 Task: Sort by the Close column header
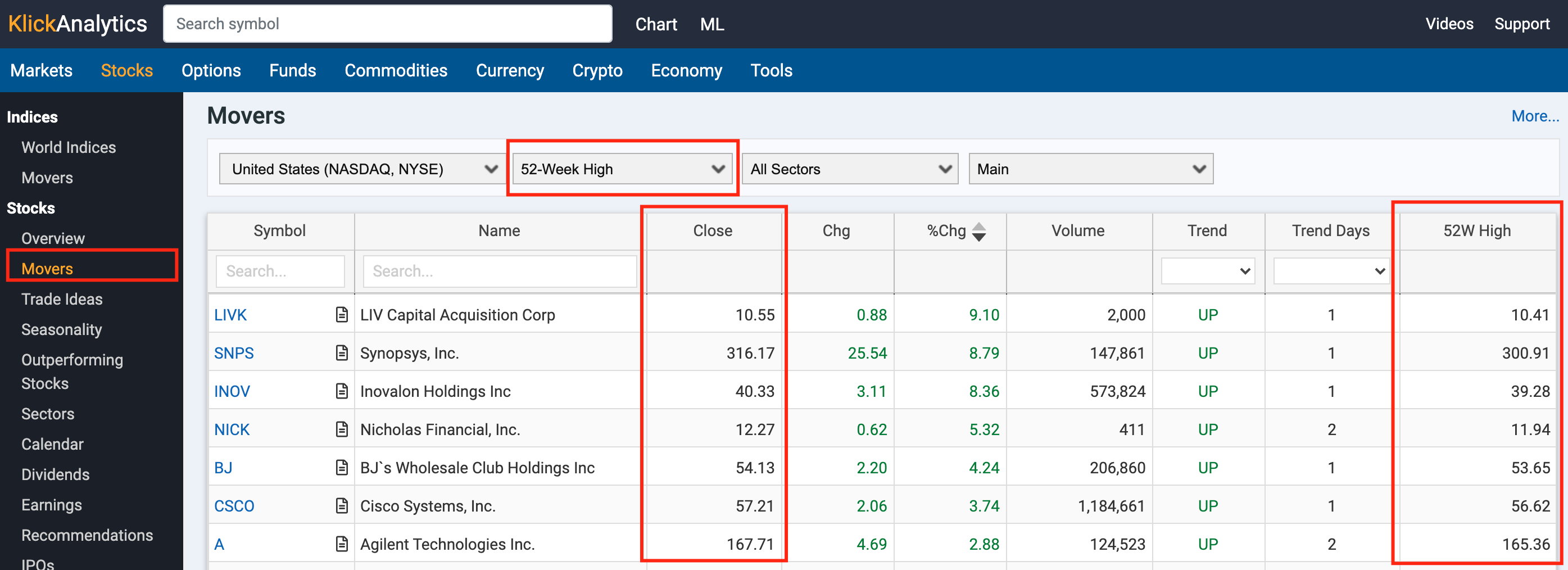click(713, 231)
